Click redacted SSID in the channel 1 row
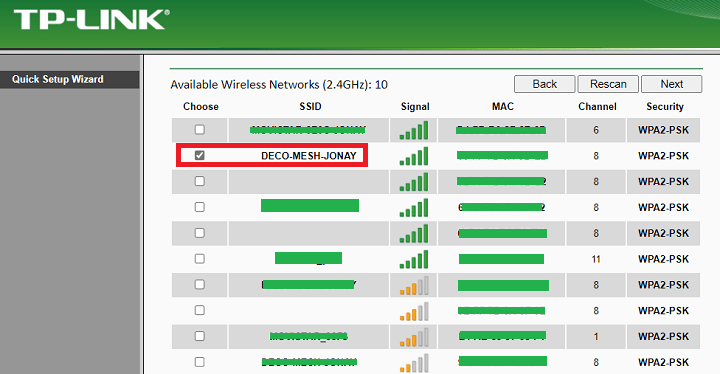Image resolution: width=720 pixels, height=374 pixels. [309, 336]
